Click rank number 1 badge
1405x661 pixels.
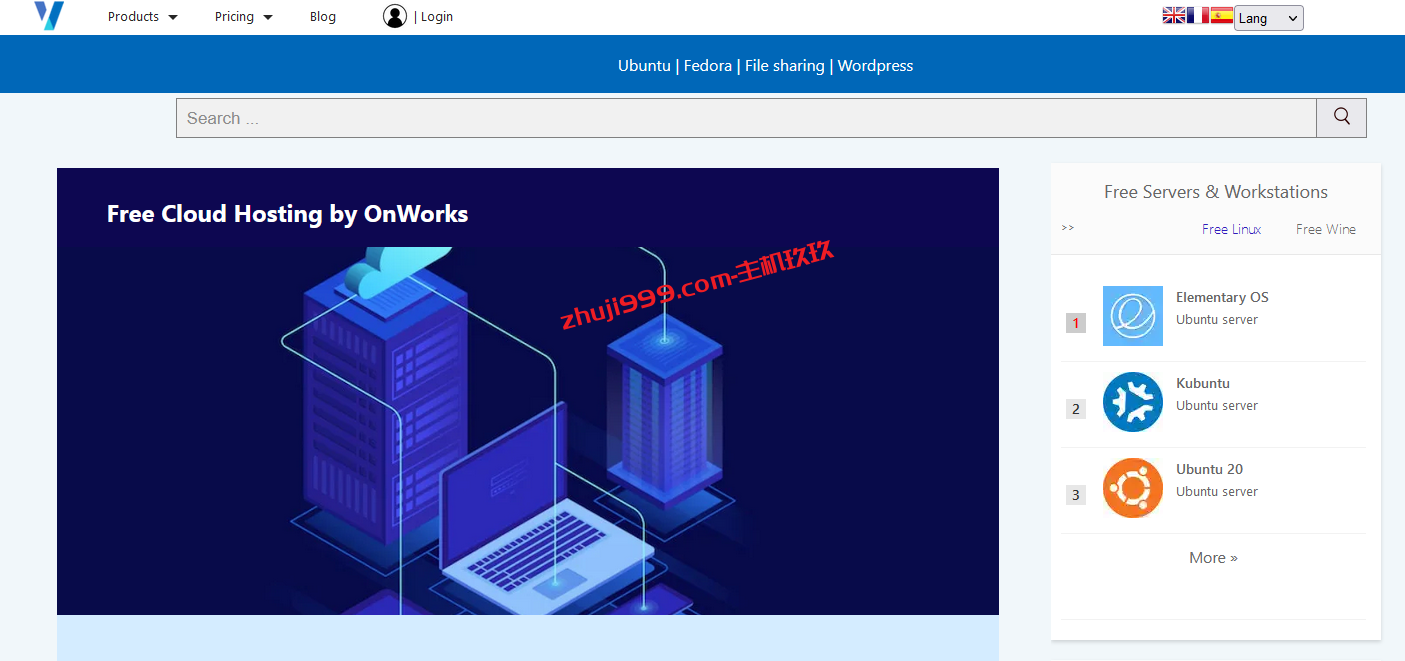tap(1076, 323)
